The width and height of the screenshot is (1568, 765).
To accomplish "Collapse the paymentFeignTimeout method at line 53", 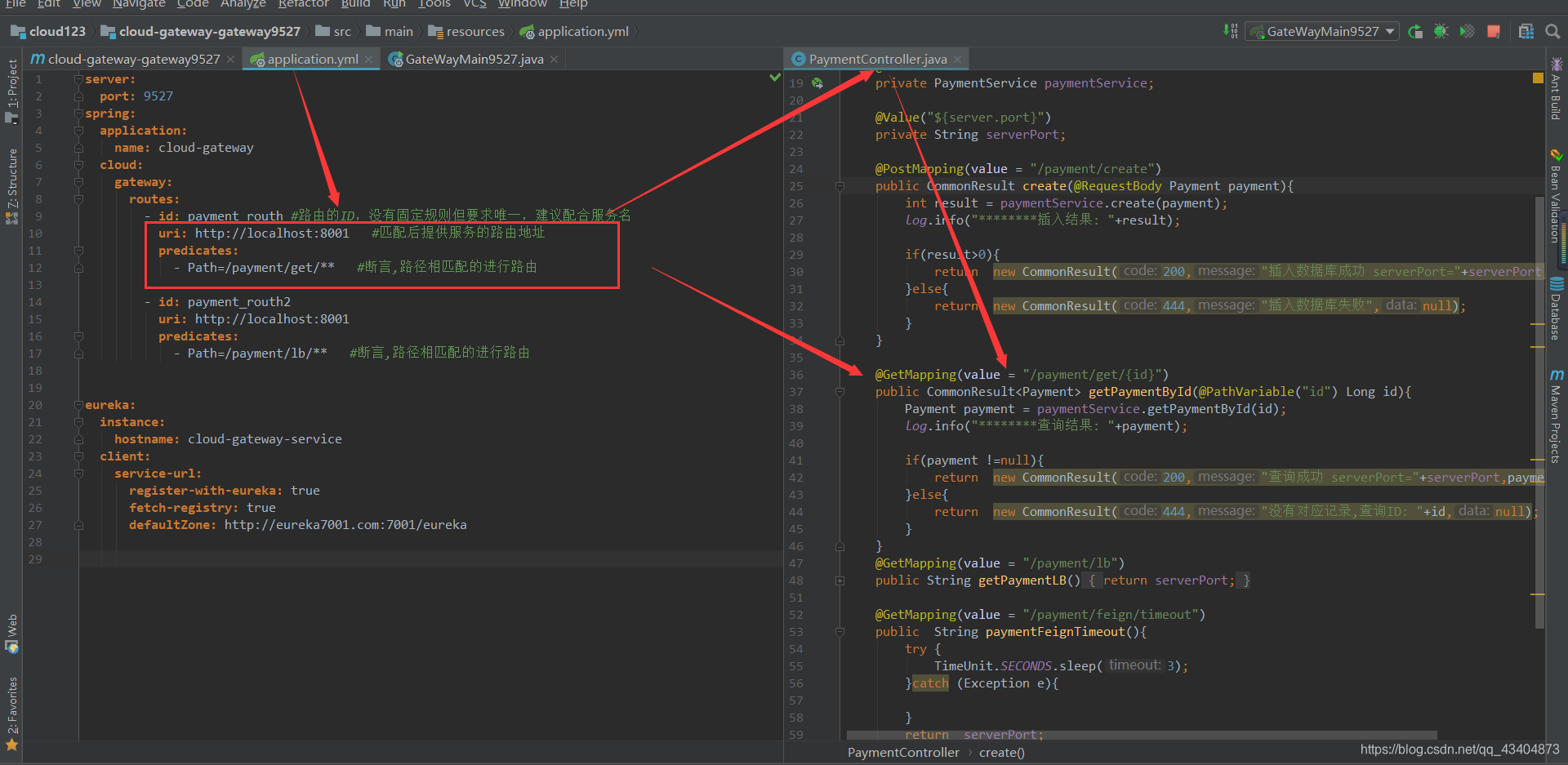I will point(840,632).
